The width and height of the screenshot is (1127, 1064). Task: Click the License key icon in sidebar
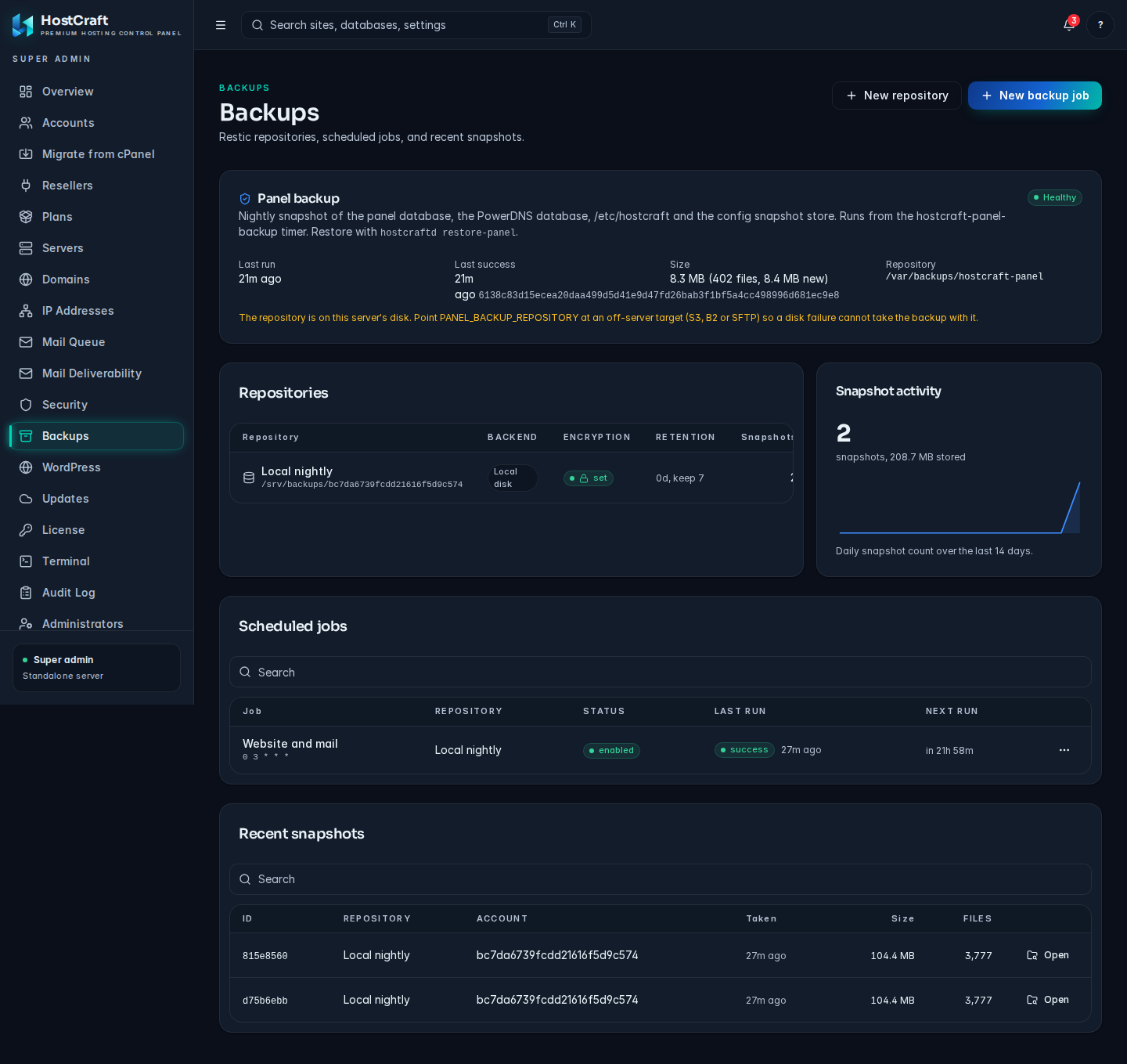[26, 530]
